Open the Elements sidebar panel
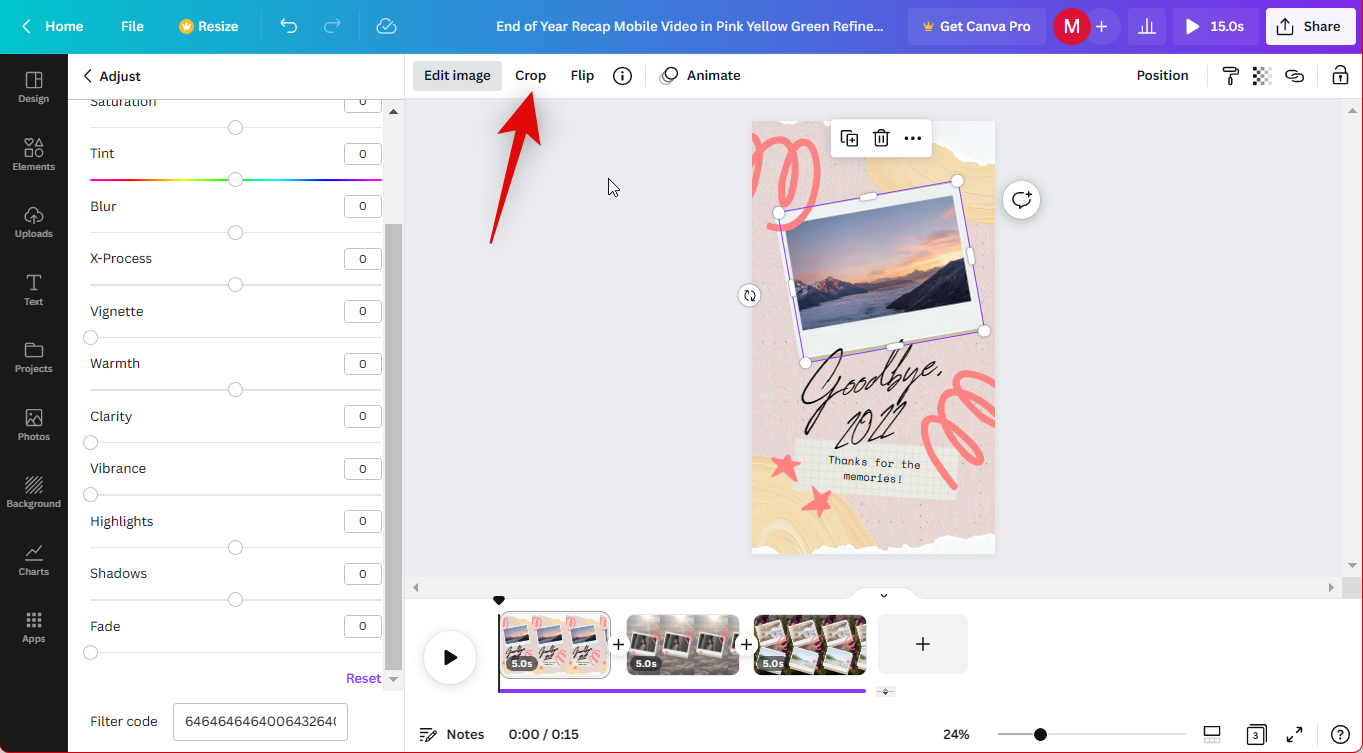1363x753 pixels. (x=33, y=154)
